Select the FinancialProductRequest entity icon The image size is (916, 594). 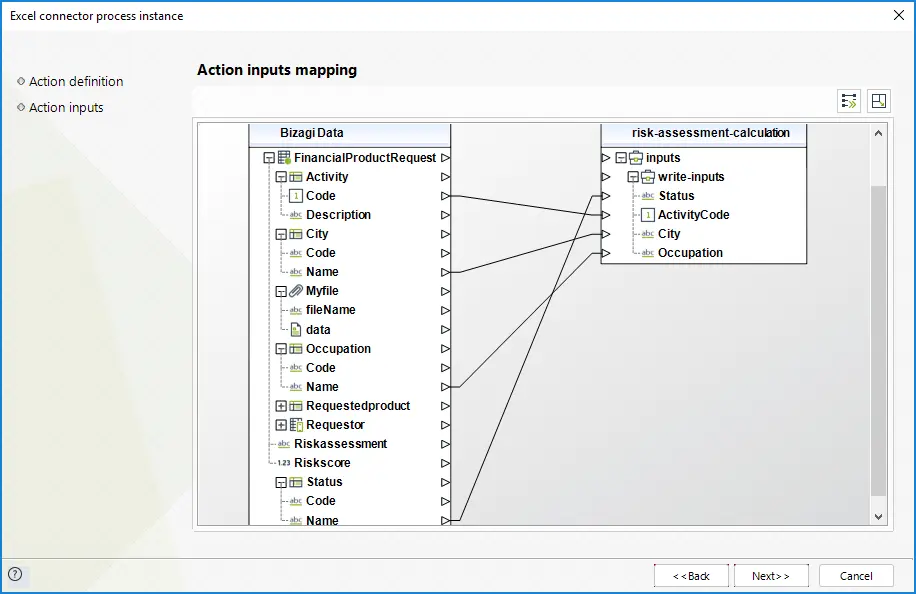(x=284, y=158)
